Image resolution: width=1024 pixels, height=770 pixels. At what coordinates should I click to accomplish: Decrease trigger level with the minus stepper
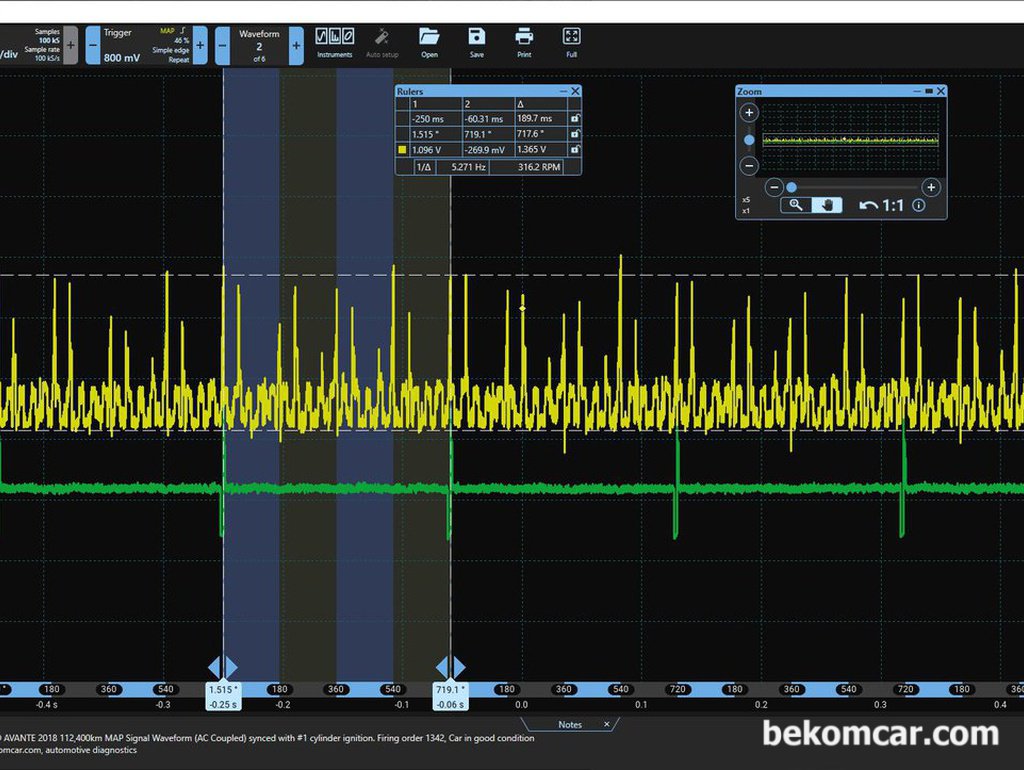(93, 45)
